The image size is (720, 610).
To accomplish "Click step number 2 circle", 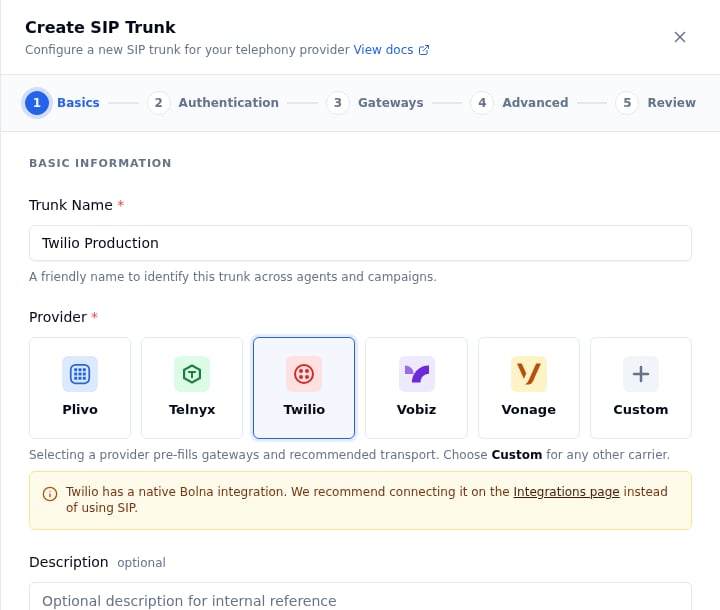I will coord(158,102).
